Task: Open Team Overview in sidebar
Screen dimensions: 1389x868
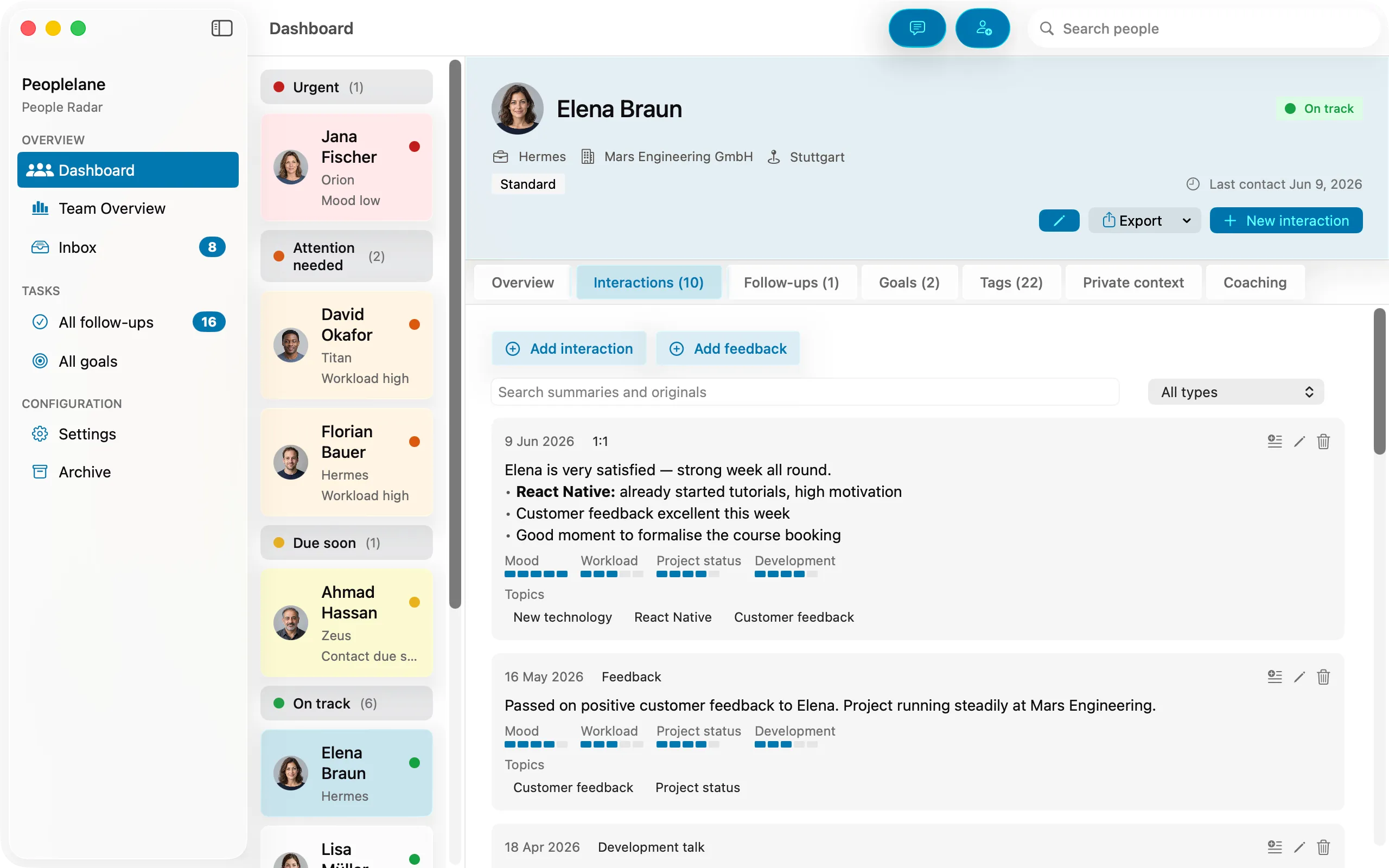Action: (128, 208)
